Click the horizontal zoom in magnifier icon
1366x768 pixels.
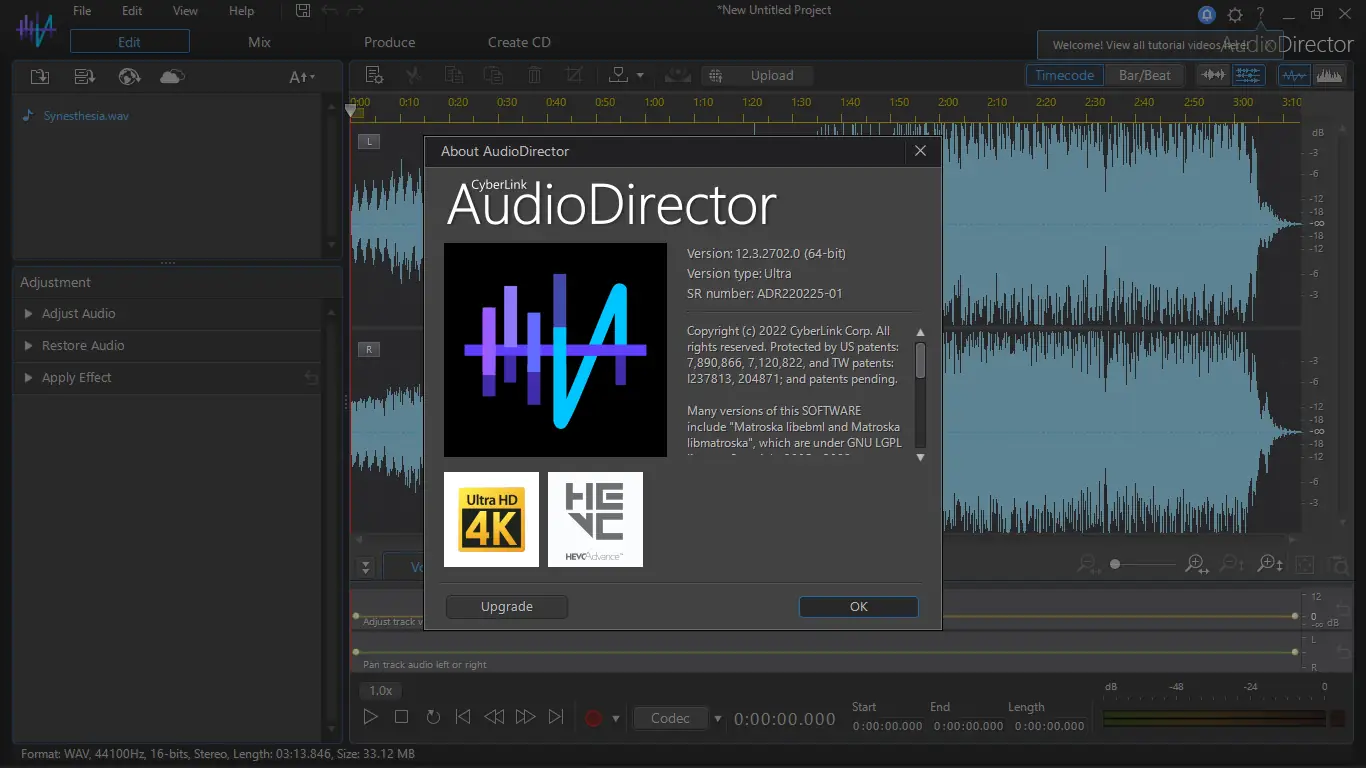[1196, 565]
